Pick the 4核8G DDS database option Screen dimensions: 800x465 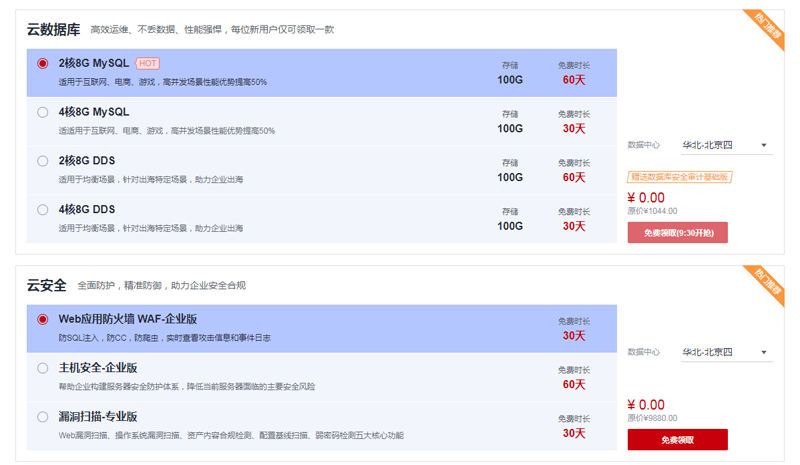[x=42, y=210]
